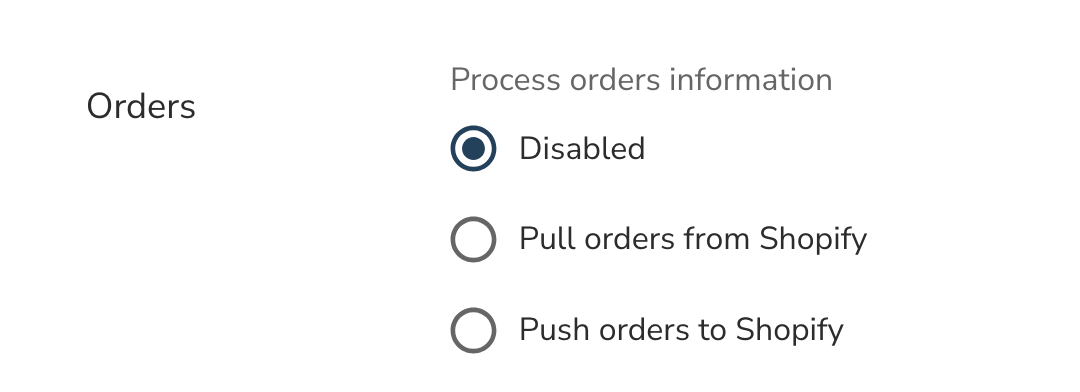Click the Orders section heading
Image resolution: width=1080 pixels, height=392 pixels.
pyautogui.click(x=141, y=107)
